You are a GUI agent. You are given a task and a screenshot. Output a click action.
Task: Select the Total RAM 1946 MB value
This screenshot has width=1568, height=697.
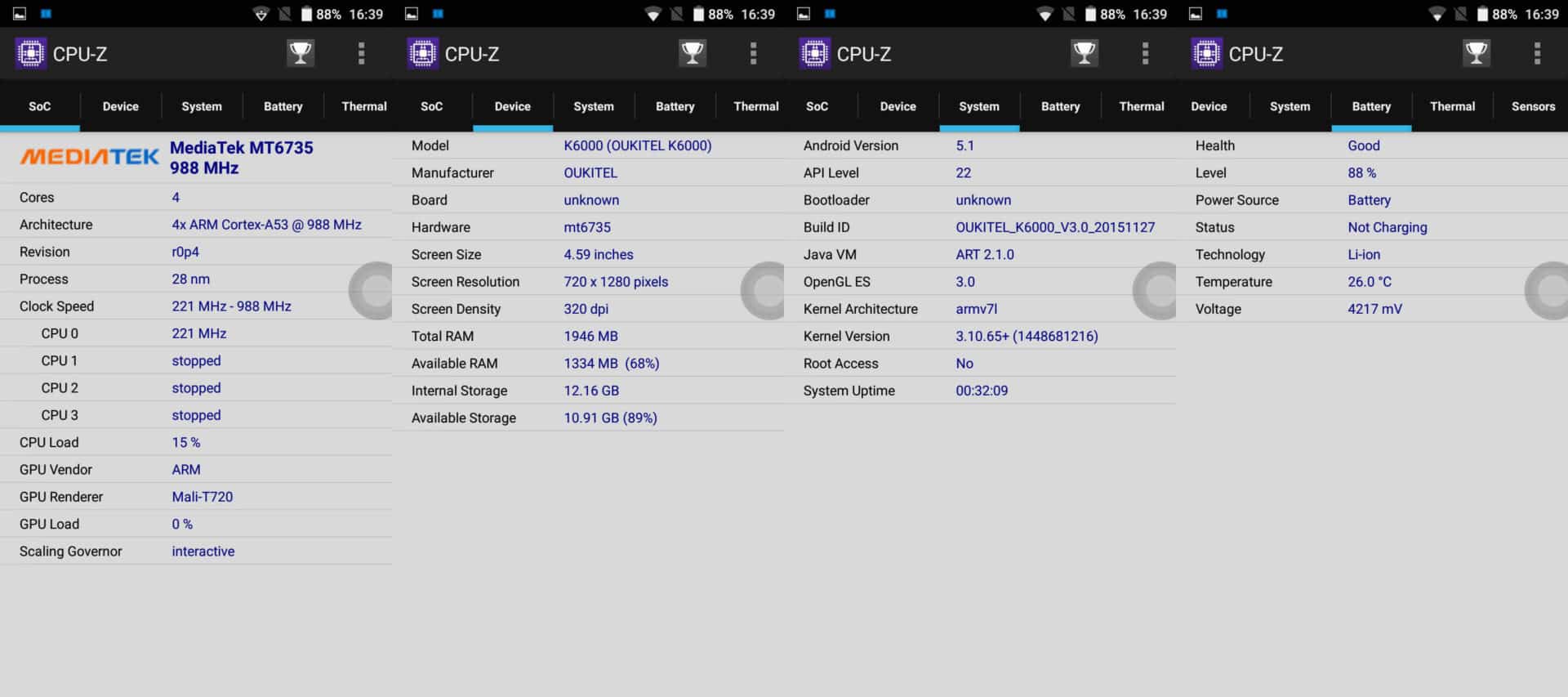click(590, 336)
